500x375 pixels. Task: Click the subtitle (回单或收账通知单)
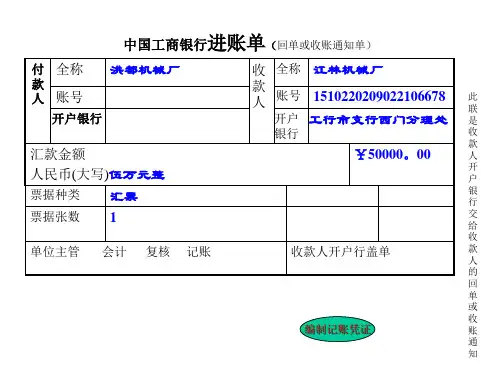click(x=321, y=45)
